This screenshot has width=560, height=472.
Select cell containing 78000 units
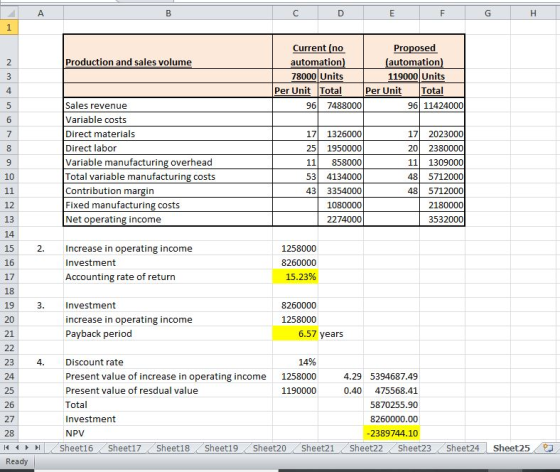coord(295,76)
